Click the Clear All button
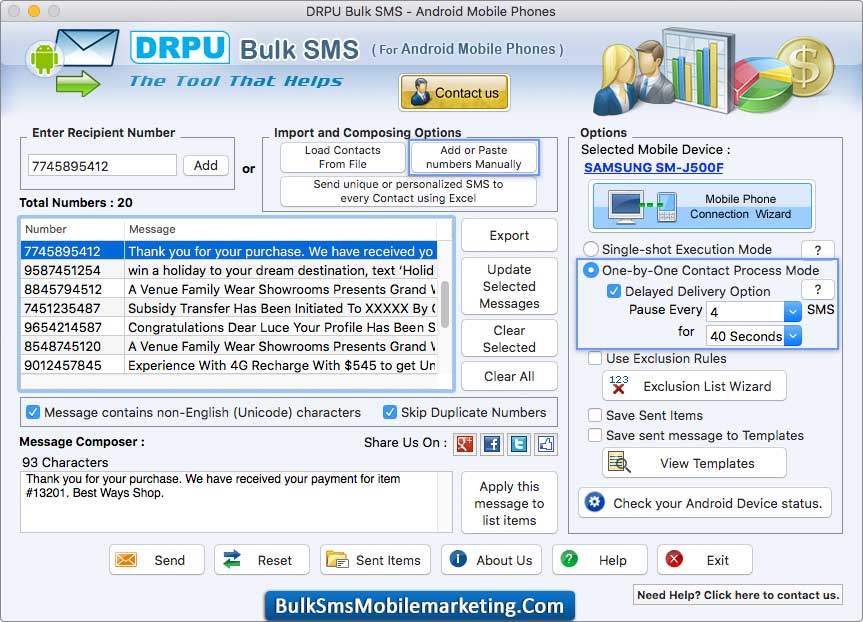Image resolution: width=863 pixels, height=622 pixels. coord(509,377)
